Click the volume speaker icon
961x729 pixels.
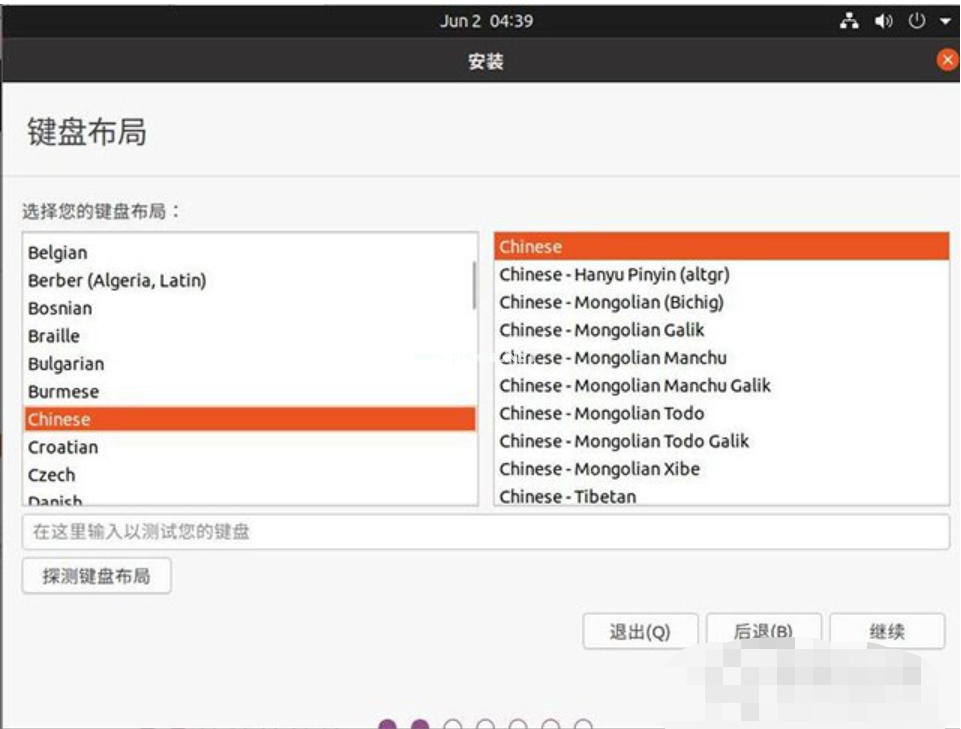(x=883, y=21)
